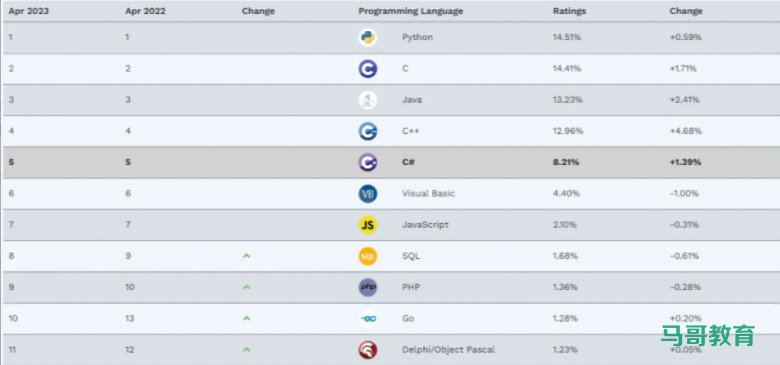Select the Programming Language column header
The height and width of the screenshot is (365, 780).
410,11
